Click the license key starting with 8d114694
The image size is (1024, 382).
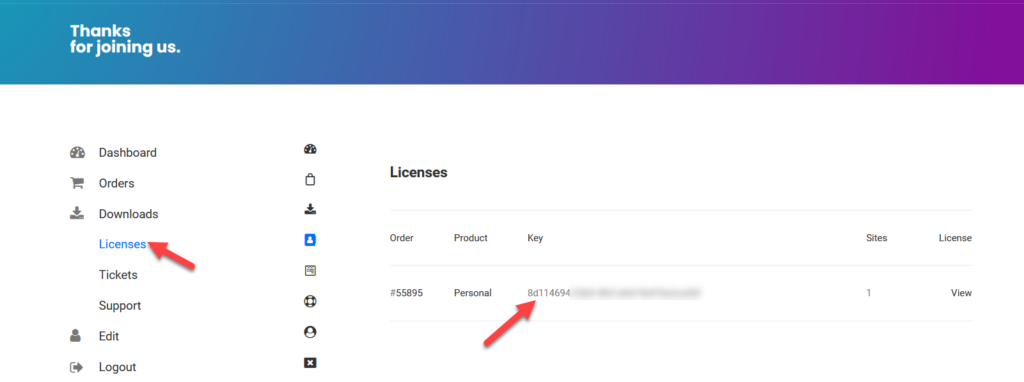614,293
